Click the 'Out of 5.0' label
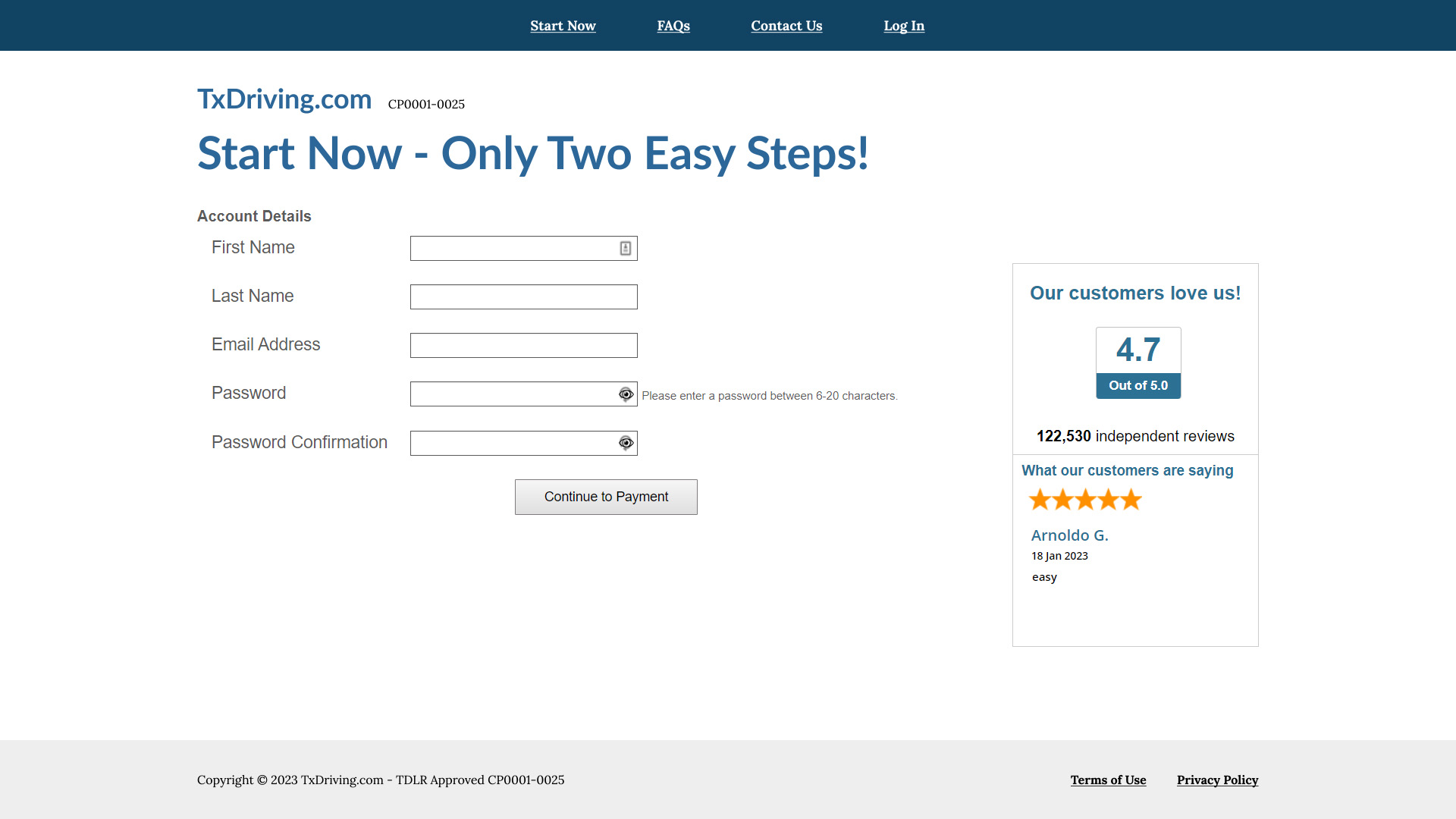 [x=1138, y=385]
